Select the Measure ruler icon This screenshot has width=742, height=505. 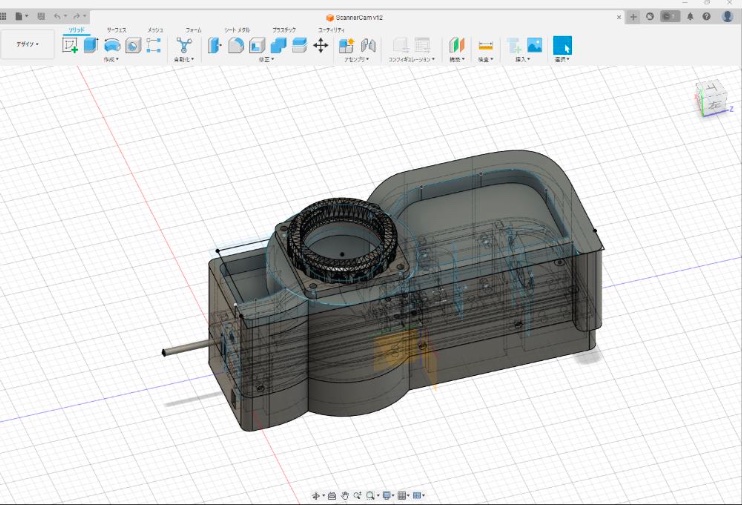(486, 45)
